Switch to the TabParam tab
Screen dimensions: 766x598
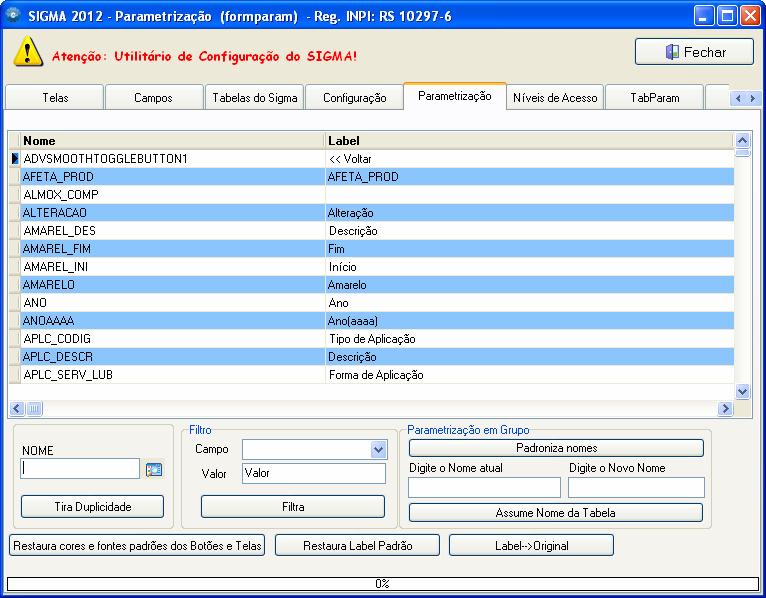[655, 98]
